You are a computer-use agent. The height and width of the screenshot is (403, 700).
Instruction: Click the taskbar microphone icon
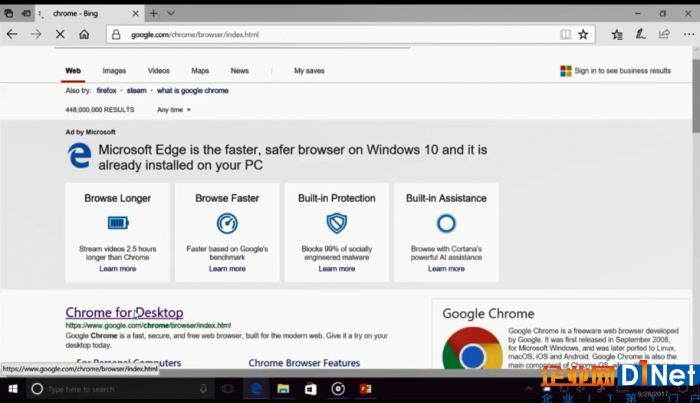pos(203,389)
